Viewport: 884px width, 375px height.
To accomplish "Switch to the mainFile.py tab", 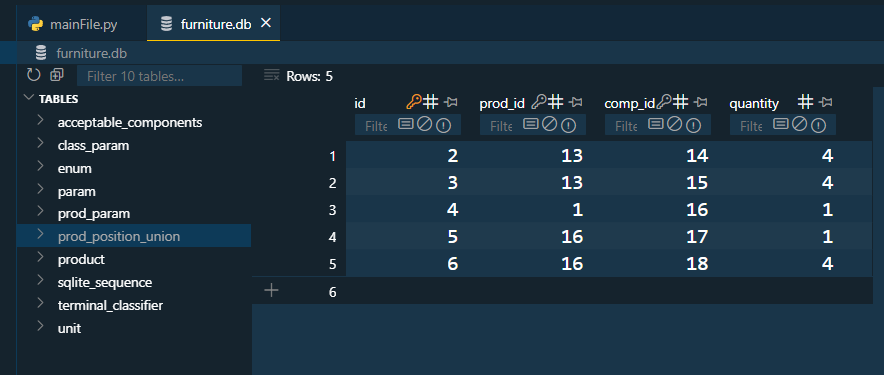I will click(73, 25).
